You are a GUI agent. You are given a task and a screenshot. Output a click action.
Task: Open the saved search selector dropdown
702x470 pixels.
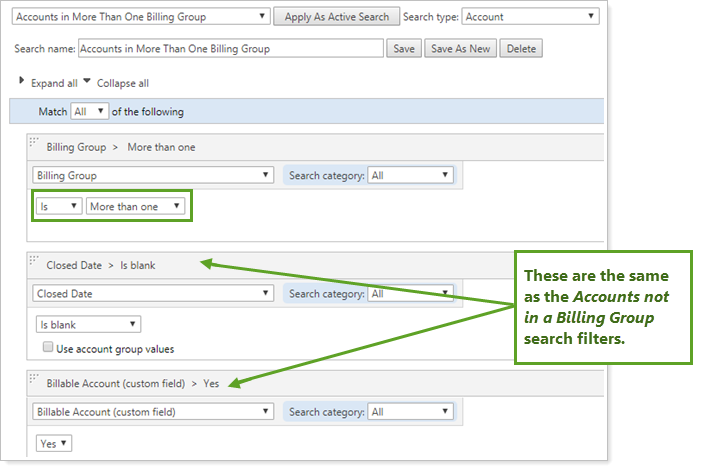coord(141,17)
